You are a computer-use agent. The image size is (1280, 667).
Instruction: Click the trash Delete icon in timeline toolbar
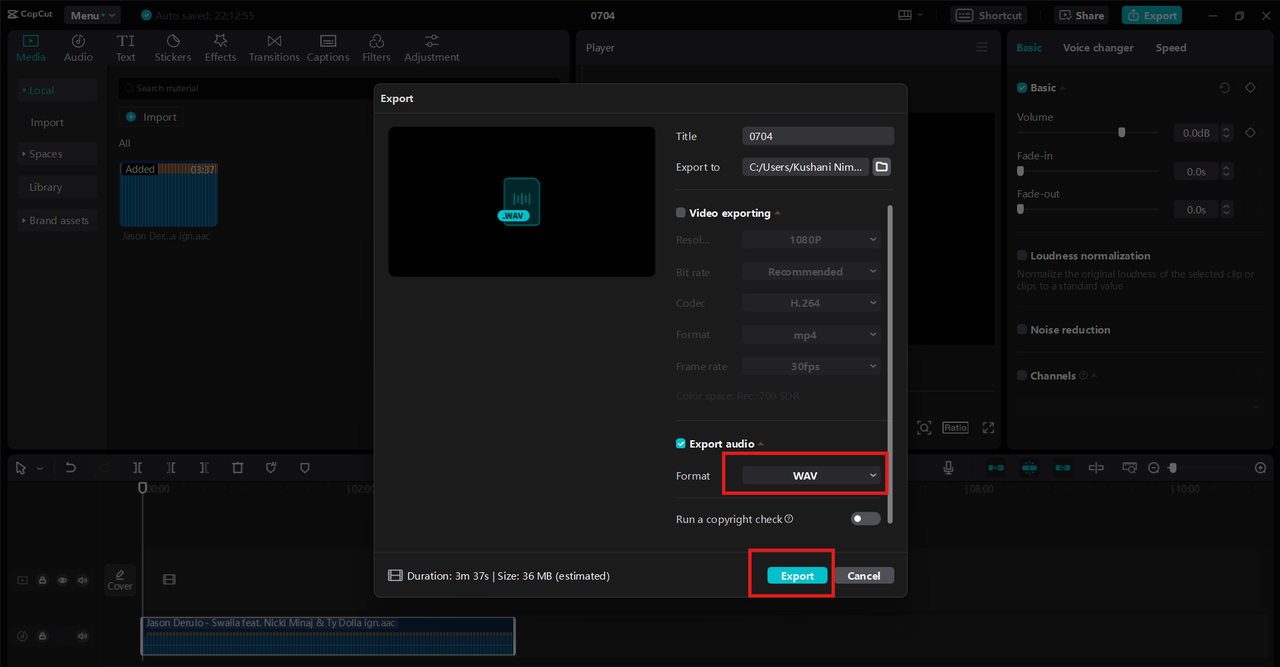[x=238, y=468]
